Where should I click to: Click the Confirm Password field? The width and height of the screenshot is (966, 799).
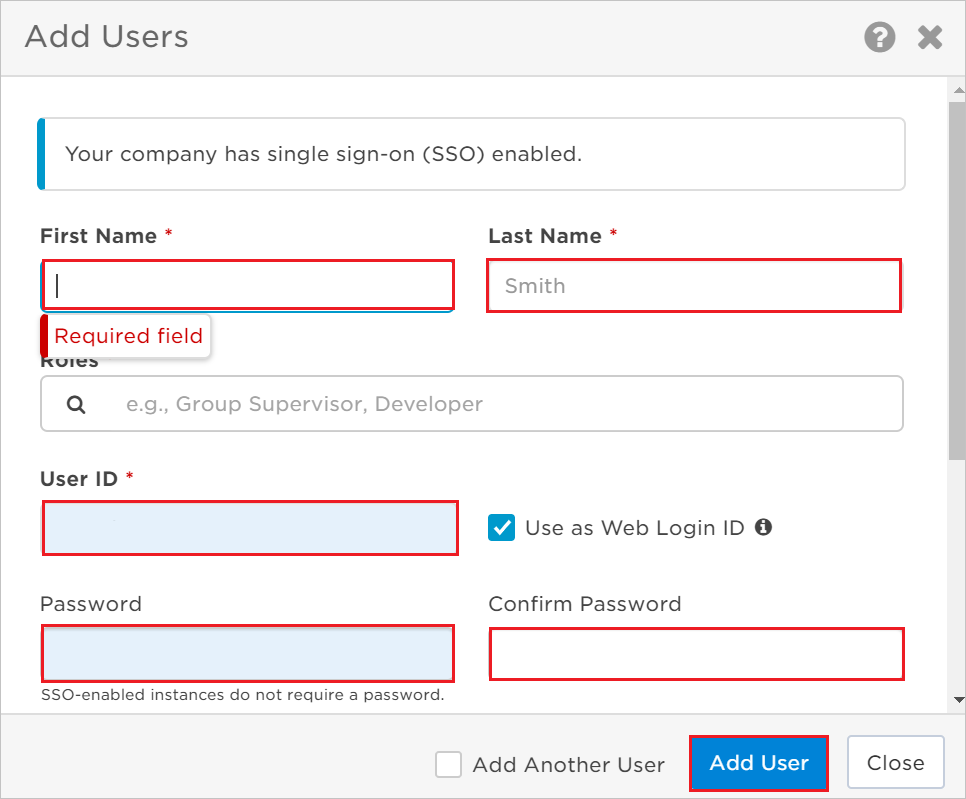coord(696,654)
